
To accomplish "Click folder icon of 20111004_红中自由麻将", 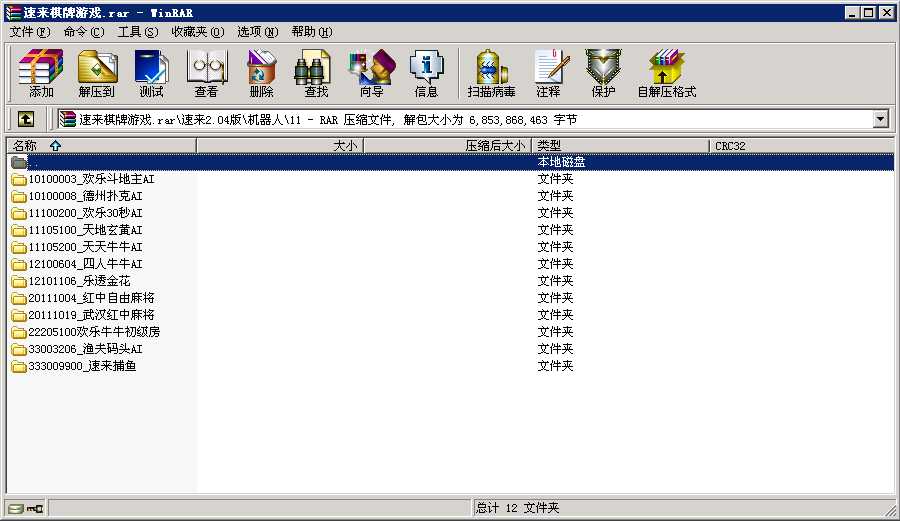I will (x=19, y=298).
